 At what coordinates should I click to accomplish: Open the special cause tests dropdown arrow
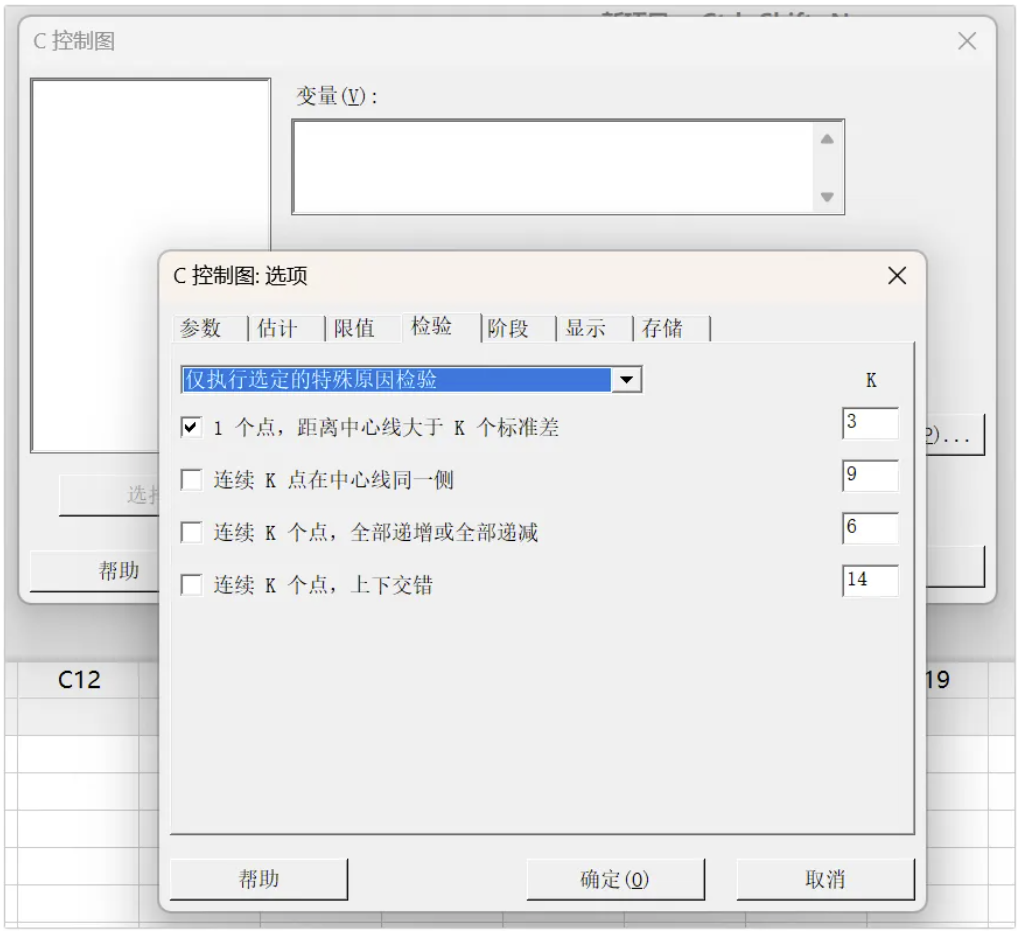[x=627, y=380]
